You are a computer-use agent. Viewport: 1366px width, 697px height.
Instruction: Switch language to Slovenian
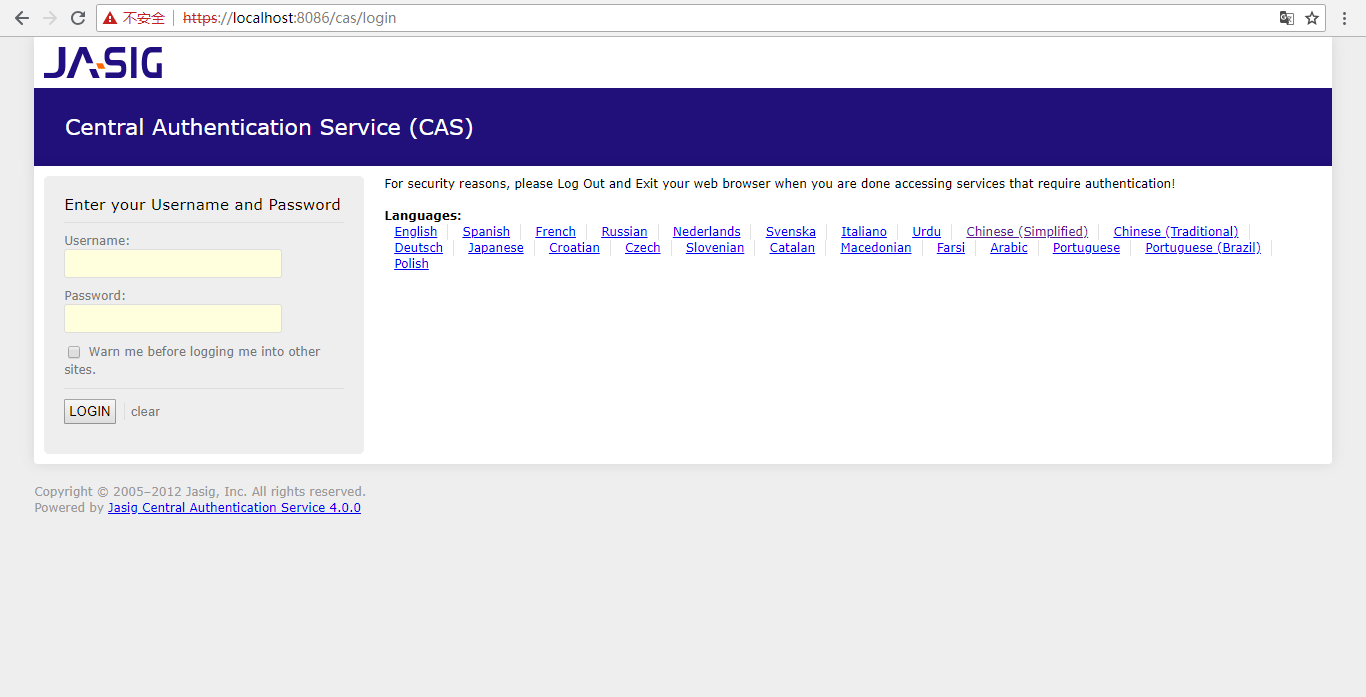(715, 248)
